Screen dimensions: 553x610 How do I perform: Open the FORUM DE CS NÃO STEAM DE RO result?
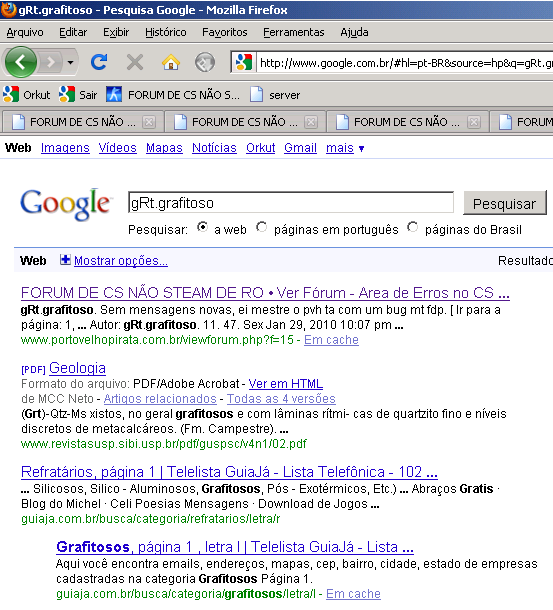pos(265,293)
